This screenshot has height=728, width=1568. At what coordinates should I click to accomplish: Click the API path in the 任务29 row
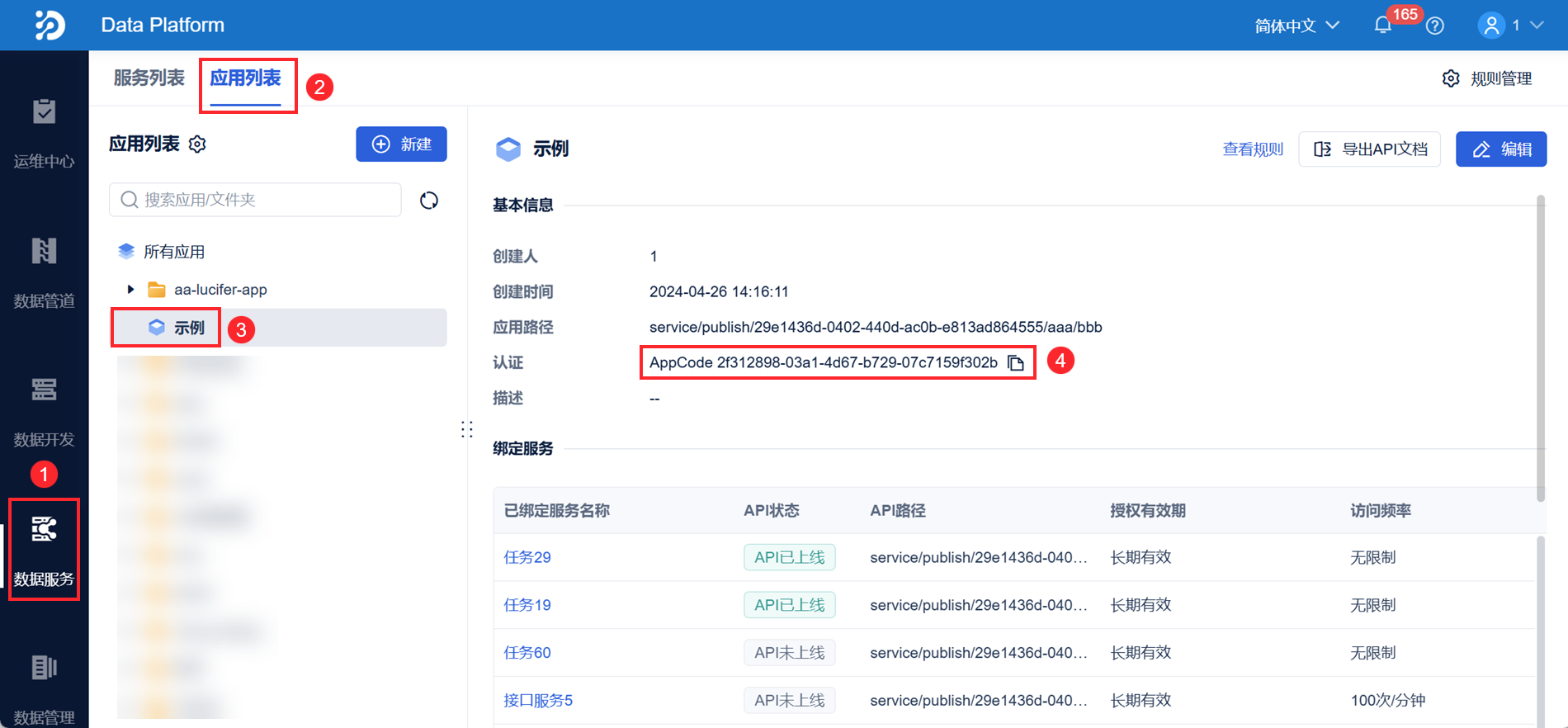click(x=979, y=557)
